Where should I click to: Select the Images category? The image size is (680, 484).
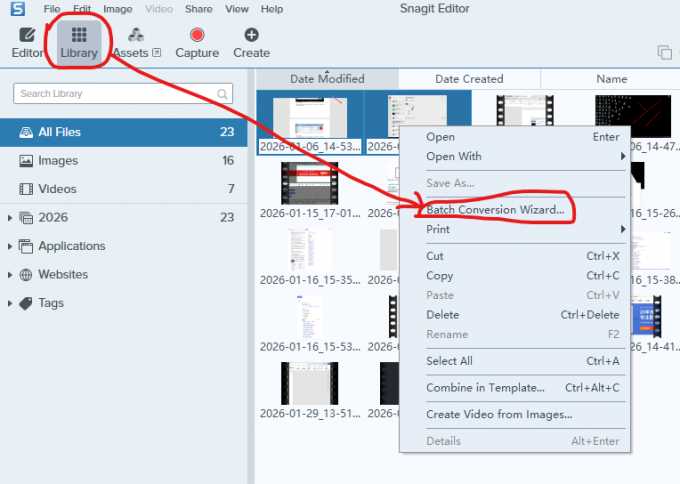pyautogui.click(x=124, y=160)
